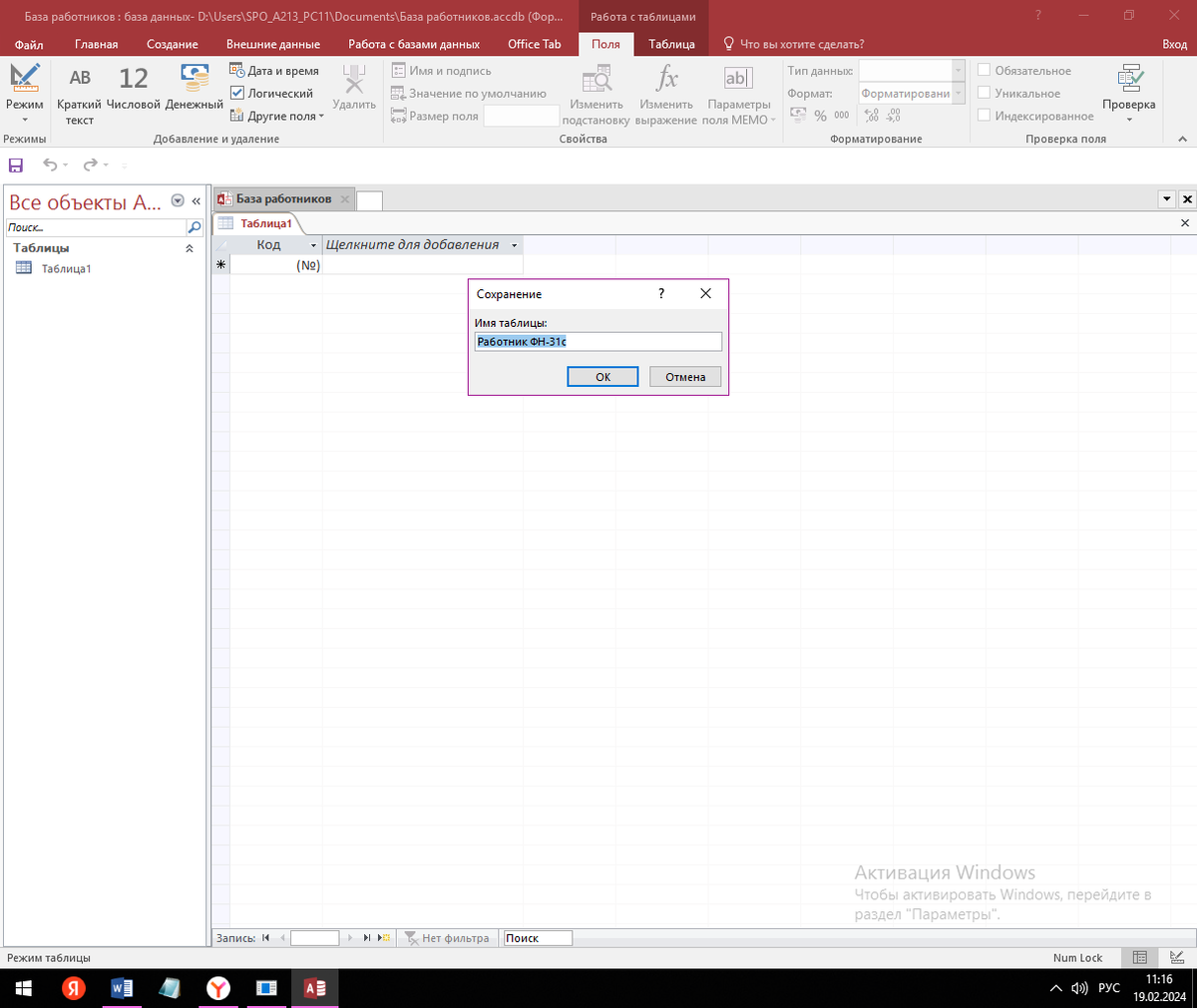Open the Office Tab ribbon tab
This screenshot has width=1197, height=1008.
pyautogui.click(x=534, y=44)
